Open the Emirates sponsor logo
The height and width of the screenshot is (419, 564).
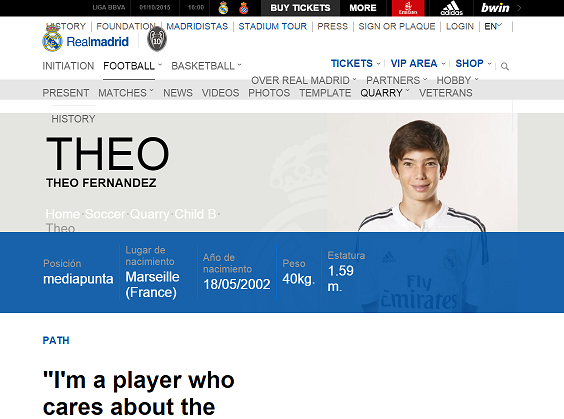pos(408,8)
